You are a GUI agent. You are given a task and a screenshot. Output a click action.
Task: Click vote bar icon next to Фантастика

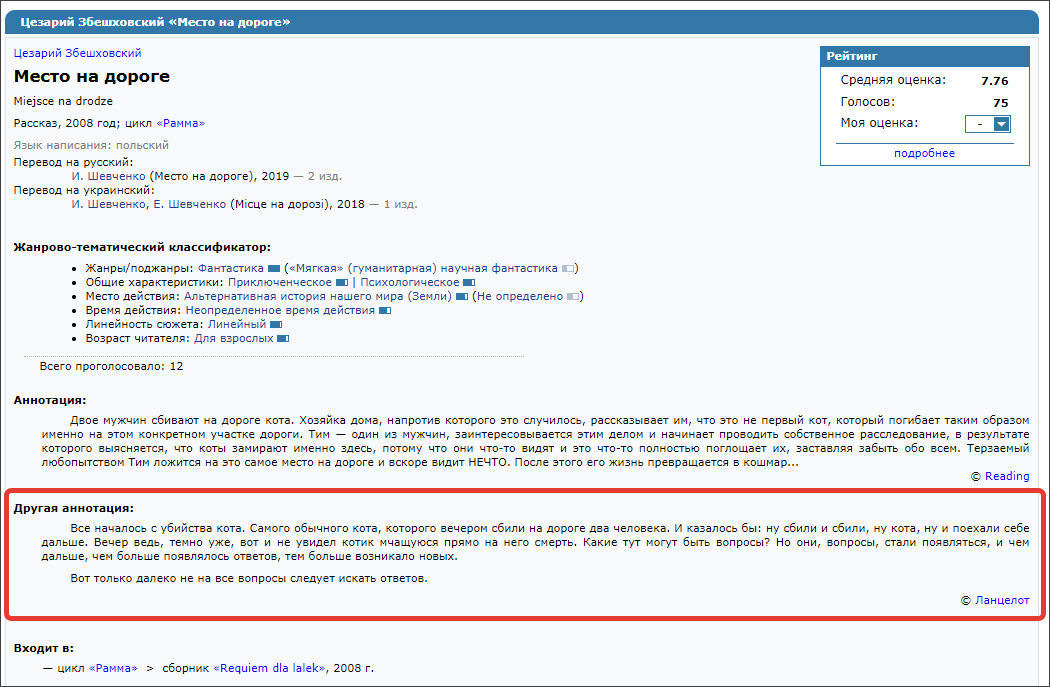point(274,269)
